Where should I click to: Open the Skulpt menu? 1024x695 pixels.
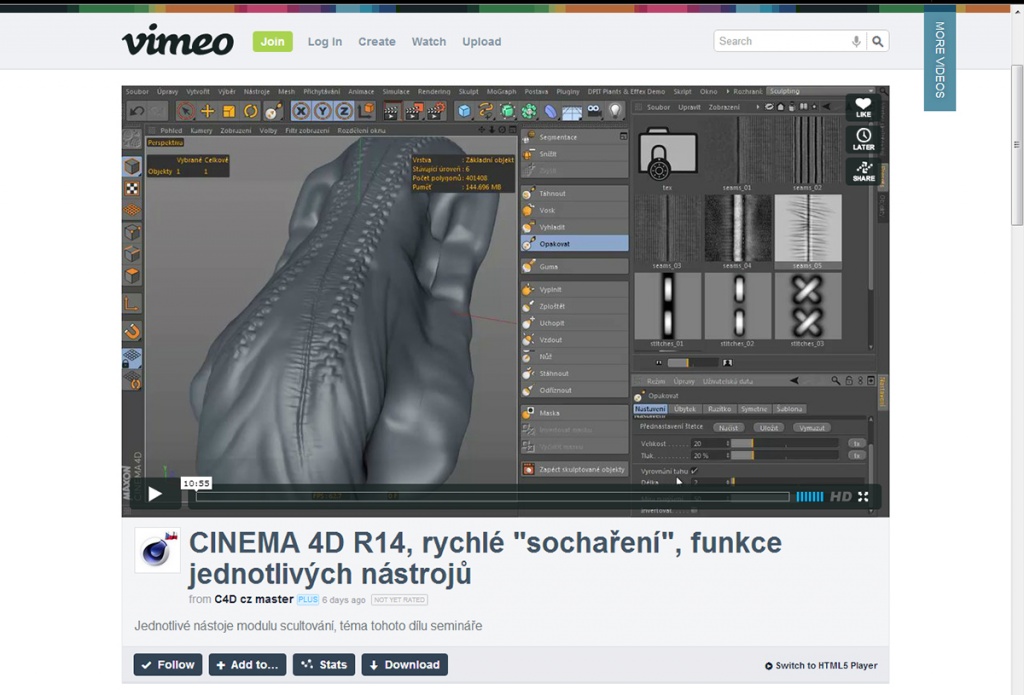(x=468, y=91)
